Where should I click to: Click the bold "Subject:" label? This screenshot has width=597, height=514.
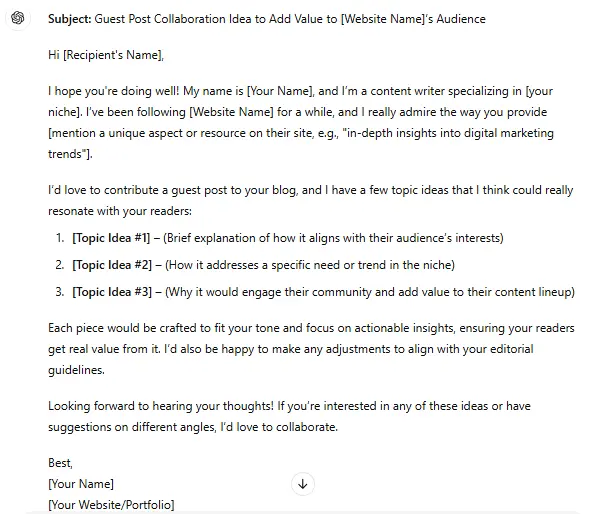pyautogui.click(x=70, y=19)
